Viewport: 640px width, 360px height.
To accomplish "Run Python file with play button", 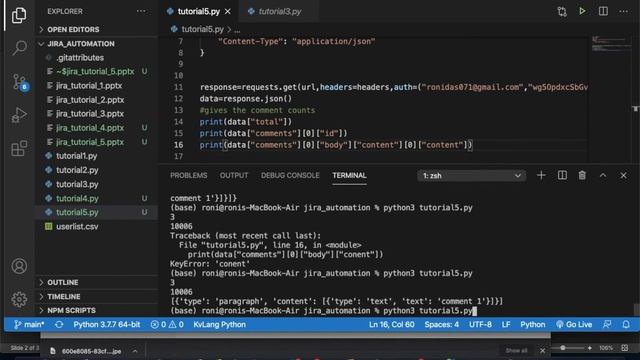I will click(x=582, y=11).
